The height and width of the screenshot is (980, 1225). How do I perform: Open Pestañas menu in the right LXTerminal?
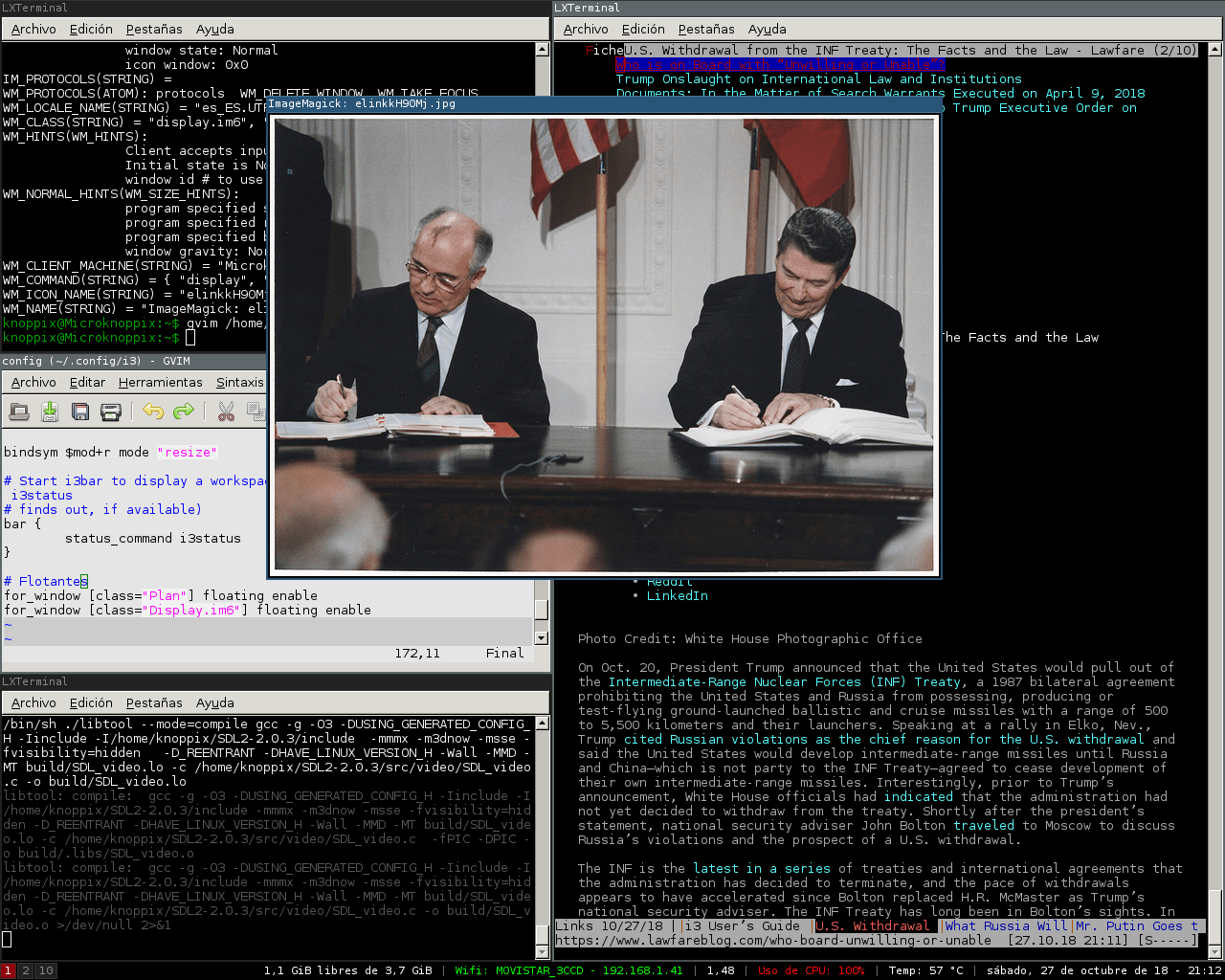click(x=706, y=30)
